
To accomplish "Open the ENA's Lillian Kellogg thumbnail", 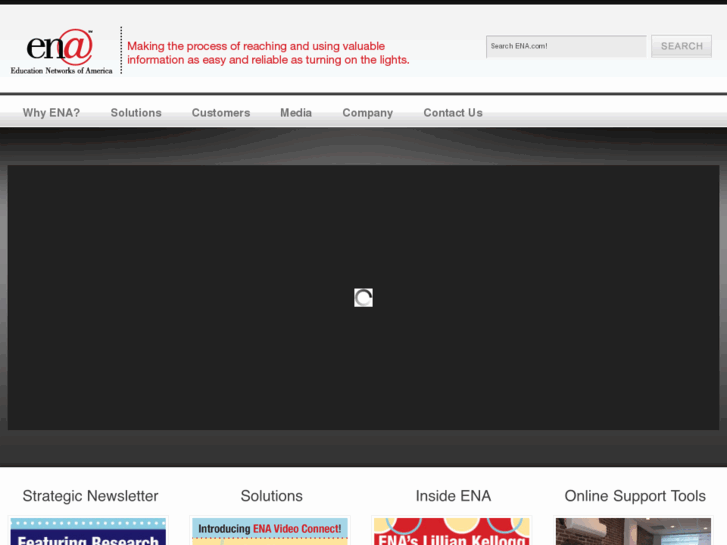I will pyautogui.click(x=452, y=532).
